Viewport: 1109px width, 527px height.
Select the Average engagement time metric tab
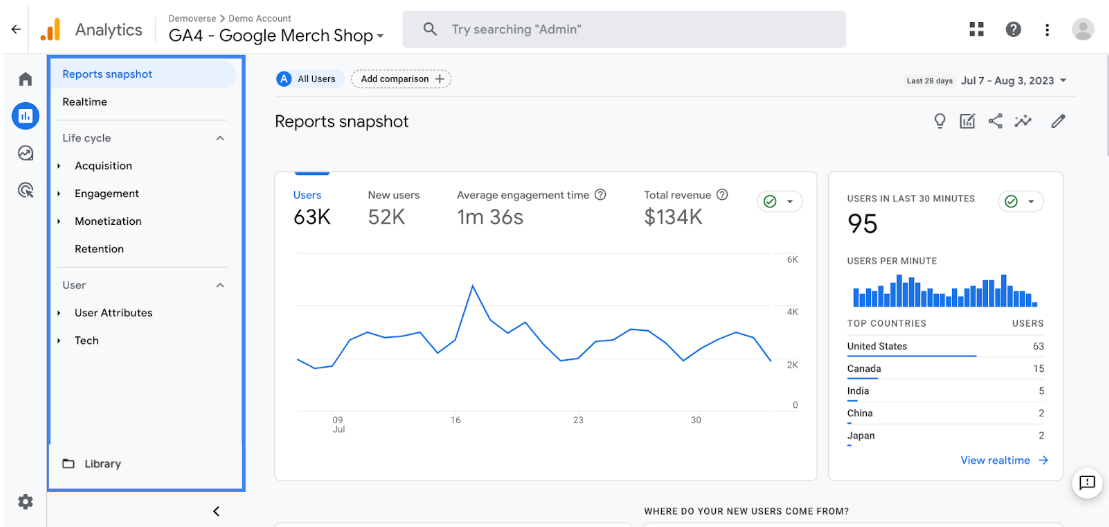[532, 209]
